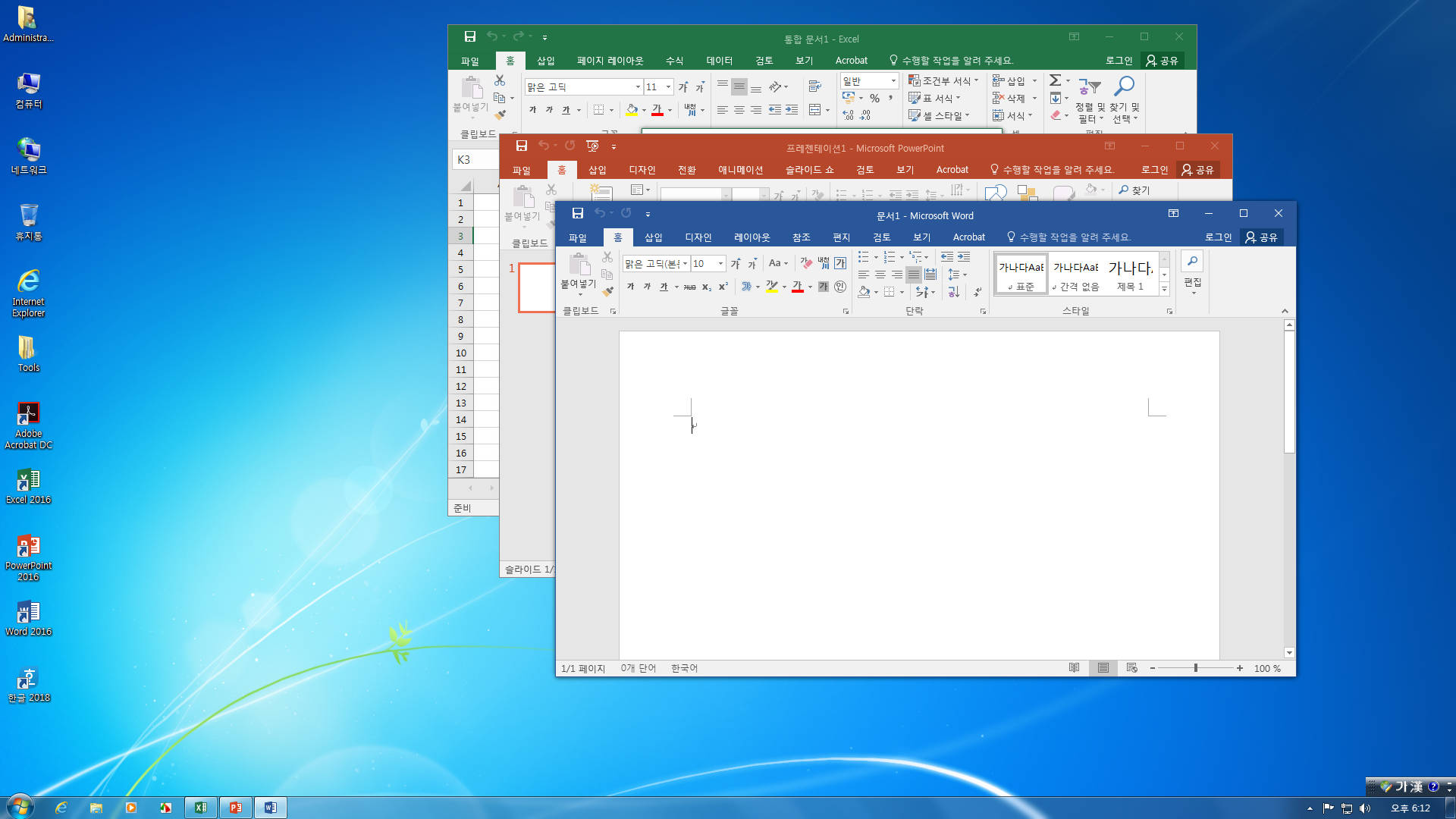1456x819 pixels.
Task: Click the Save icon in Word title bar
Action: [578, 214]
